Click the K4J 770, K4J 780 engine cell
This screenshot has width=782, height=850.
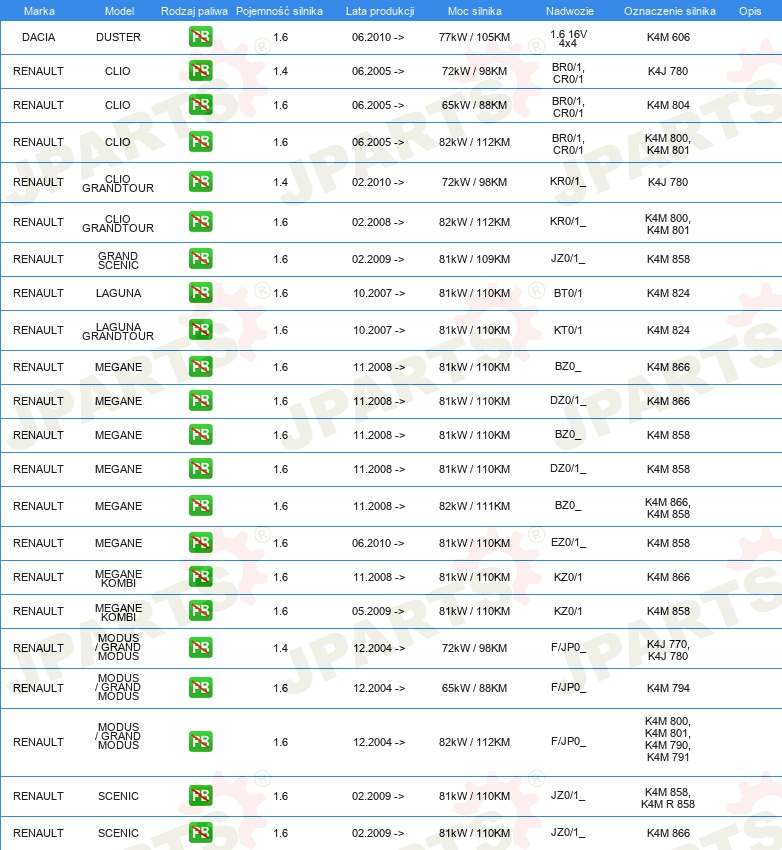pyautogui.click(x=668, y=650)
